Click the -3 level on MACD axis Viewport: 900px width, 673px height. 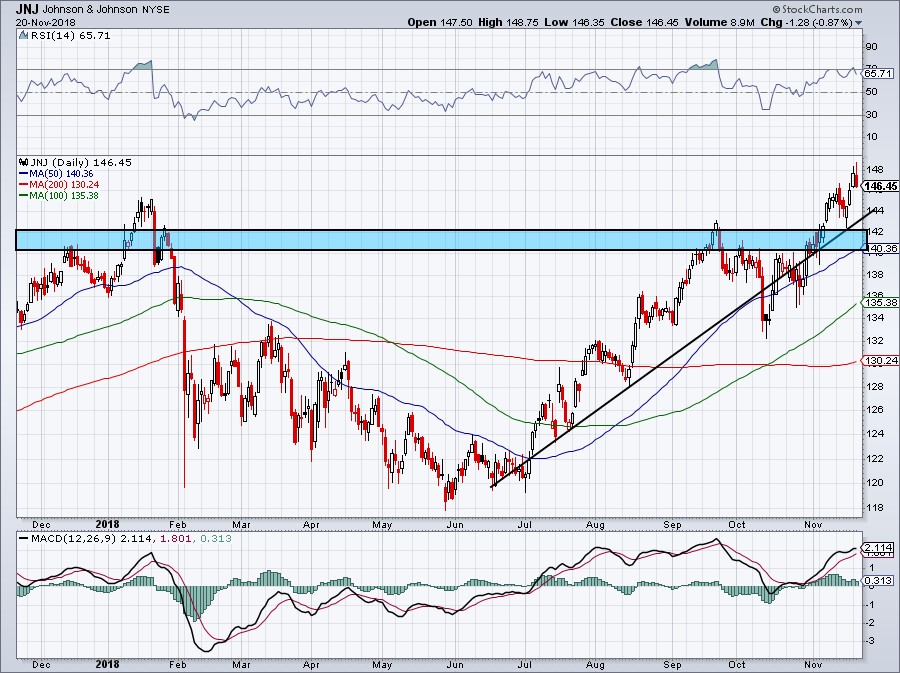tap(870, 641)
